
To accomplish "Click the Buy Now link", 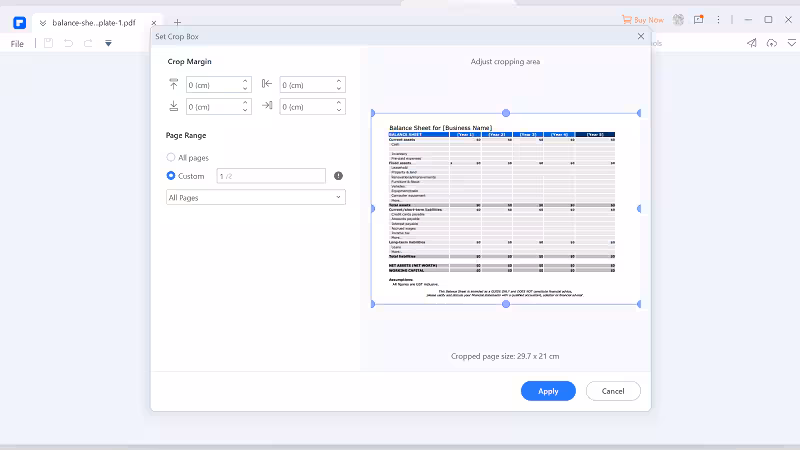I will [x=643, y=20].
